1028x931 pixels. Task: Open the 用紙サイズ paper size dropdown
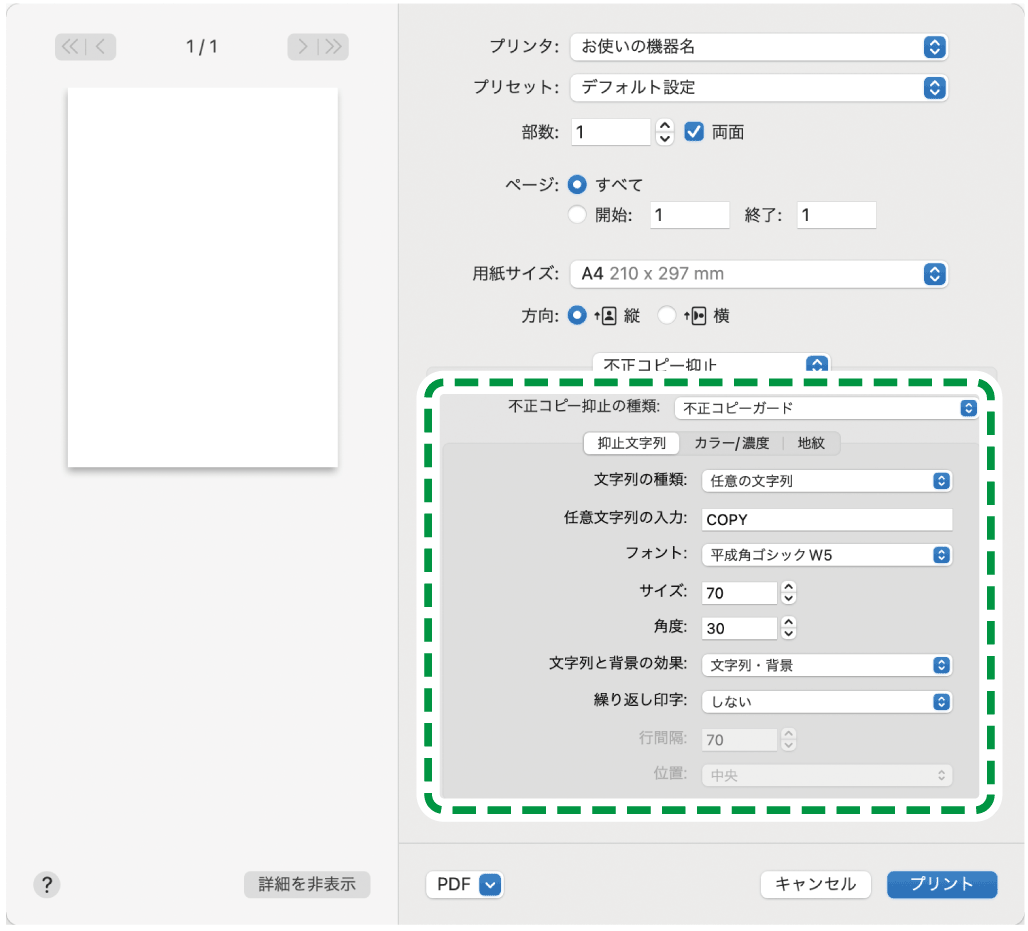[x=758, y=274]
